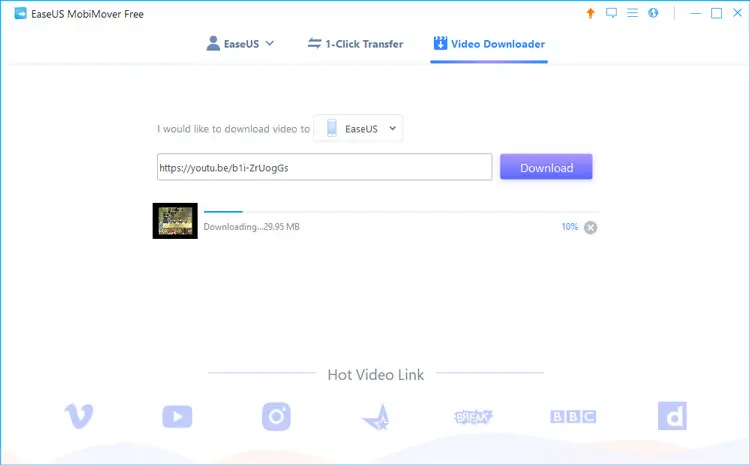Click the Hot Video Link heading

[x=375, y=375]
